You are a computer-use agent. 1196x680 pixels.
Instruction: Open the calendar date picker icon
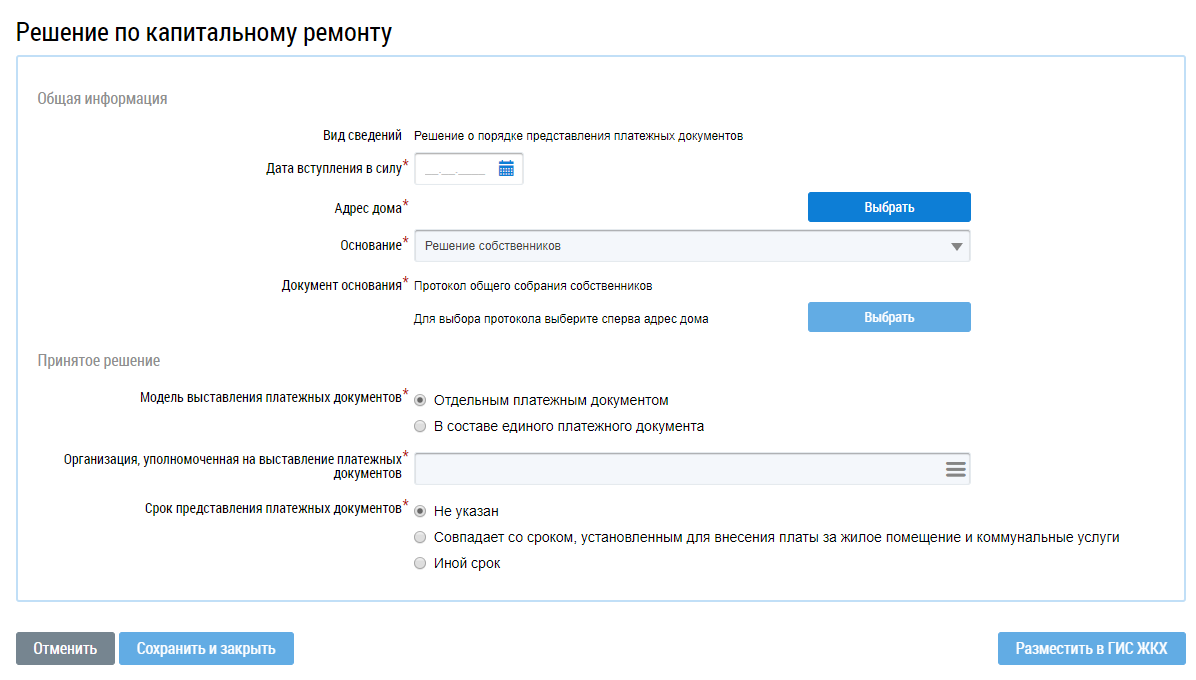[506, 169]
